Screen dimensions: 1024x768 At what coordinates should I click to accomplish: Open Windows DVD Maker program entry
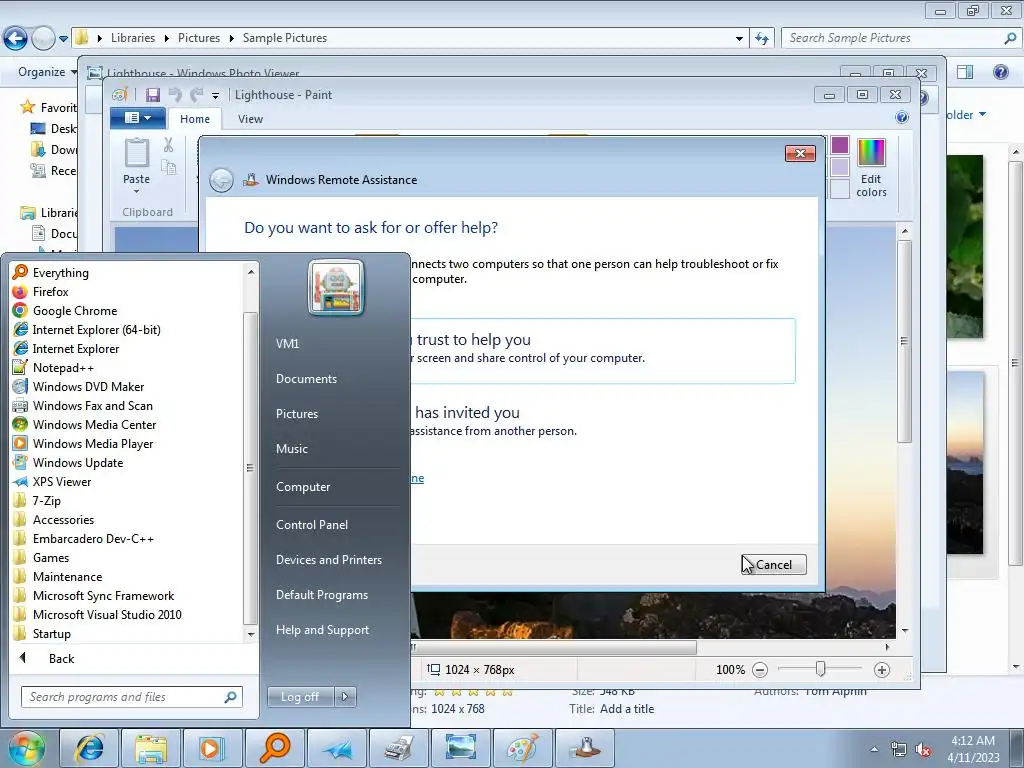pos(78,386)
